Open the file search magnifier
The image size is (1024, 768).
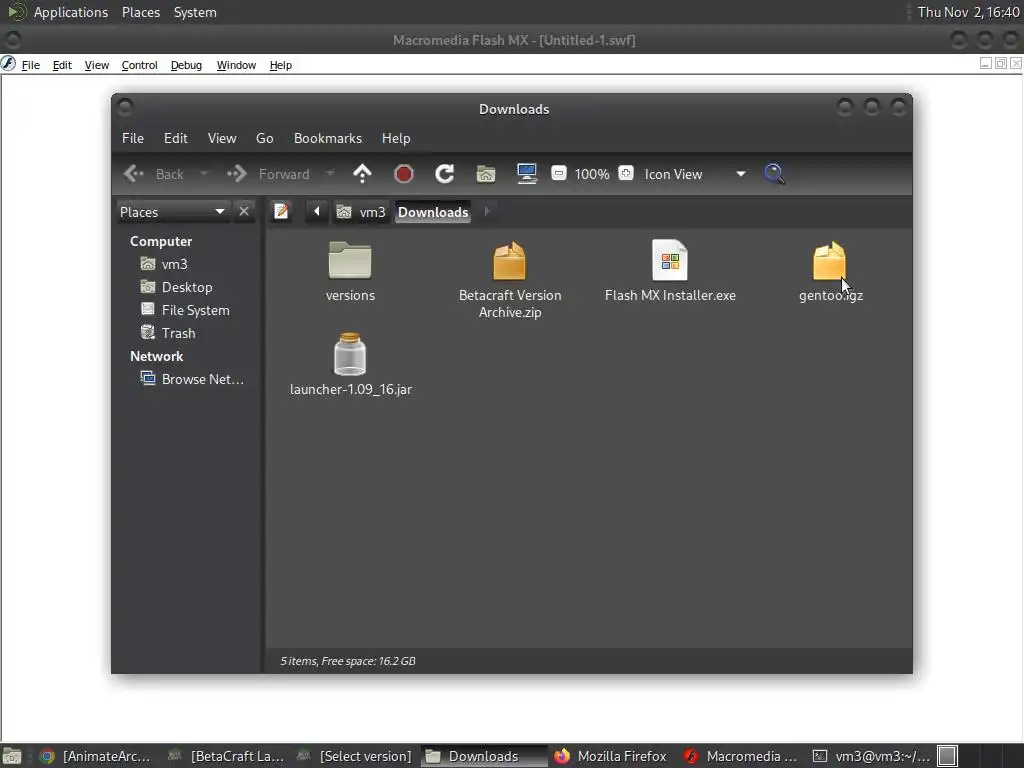774,174
